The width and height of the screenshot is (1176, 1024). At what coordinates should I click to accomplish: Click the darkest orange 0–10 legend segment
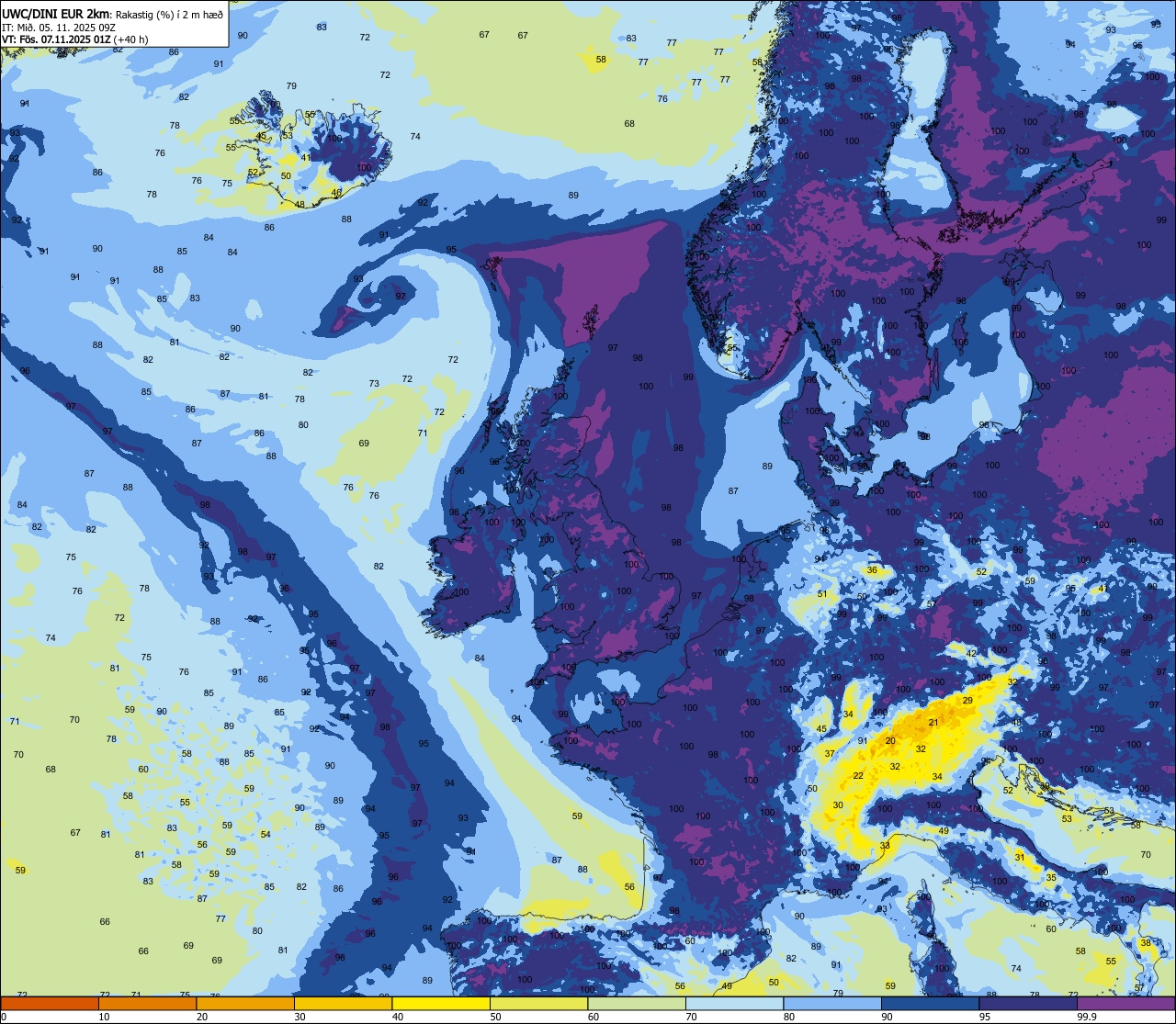pos(50,1003)
